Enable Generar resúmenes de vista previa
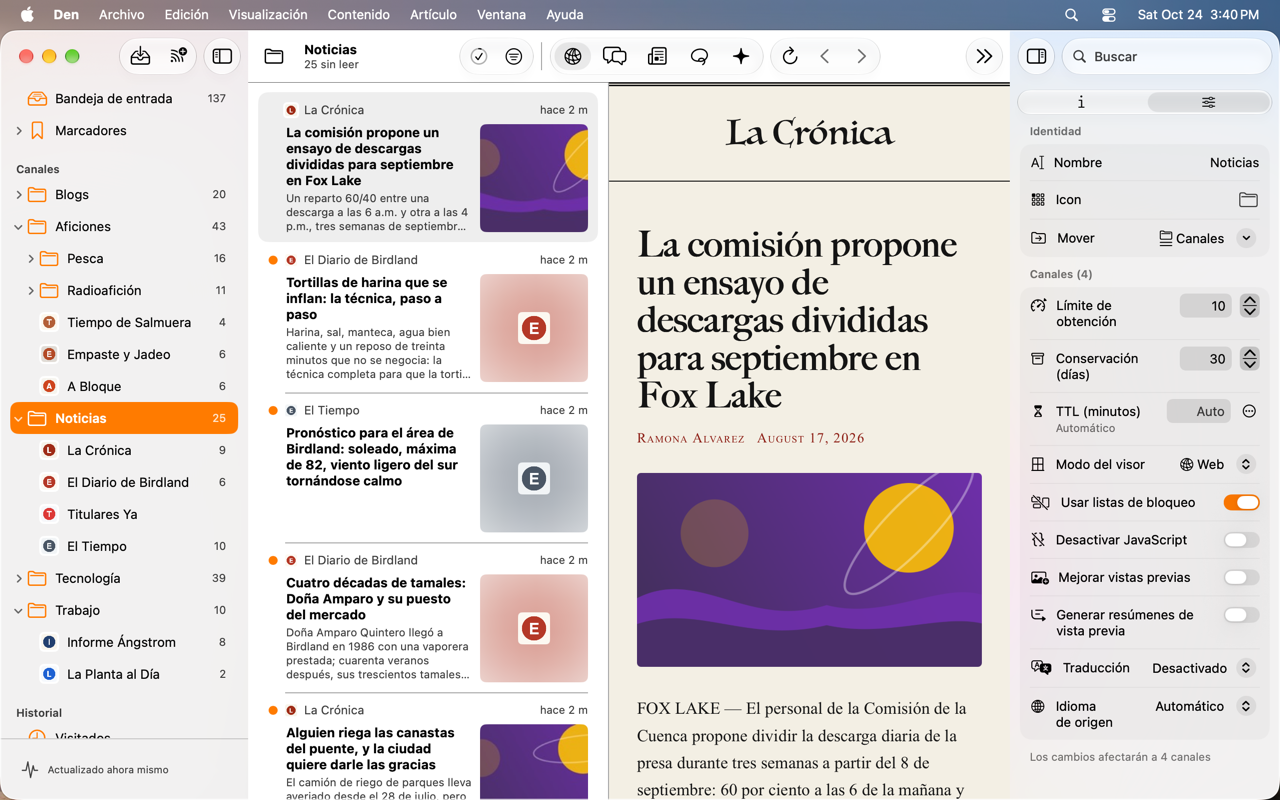1280x800 pixels. 1241,615
